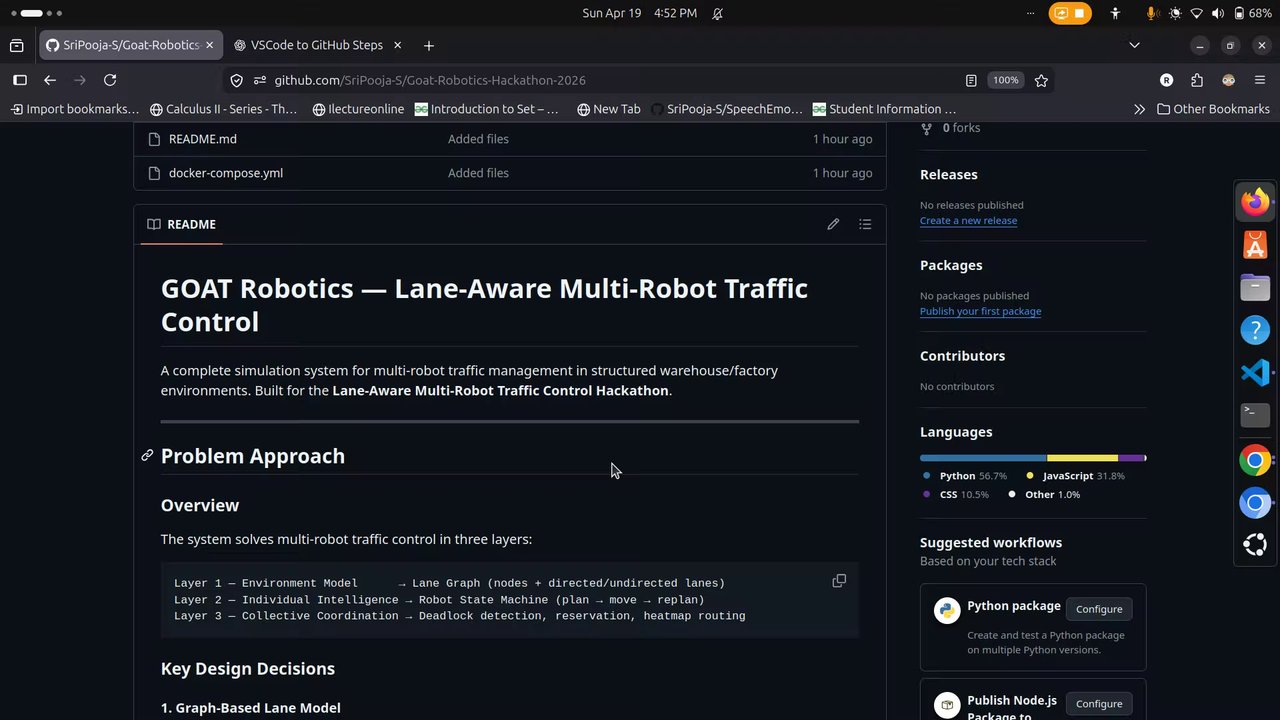Open the Terminal from the dock

click(1255, 415)
